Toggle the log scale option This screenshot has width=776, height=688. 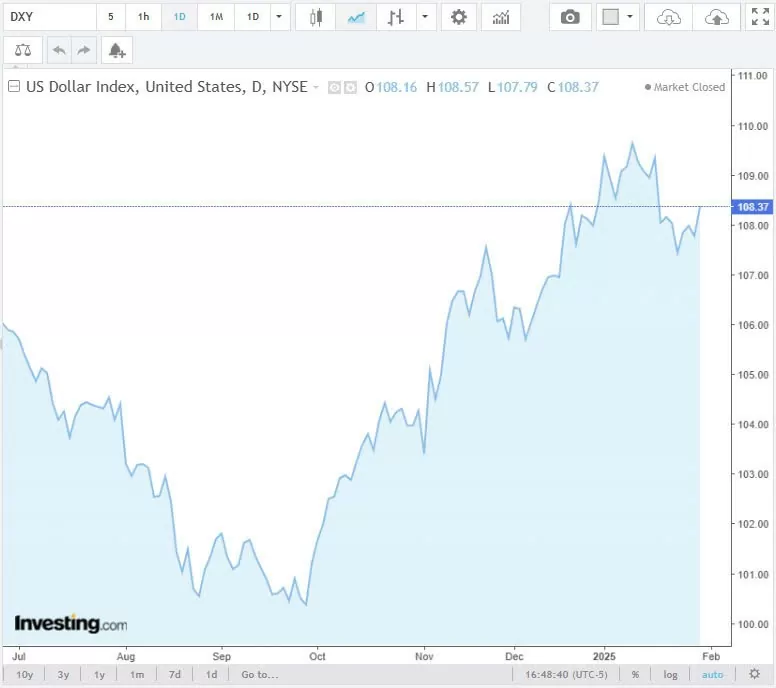click(x=670, y=674)
